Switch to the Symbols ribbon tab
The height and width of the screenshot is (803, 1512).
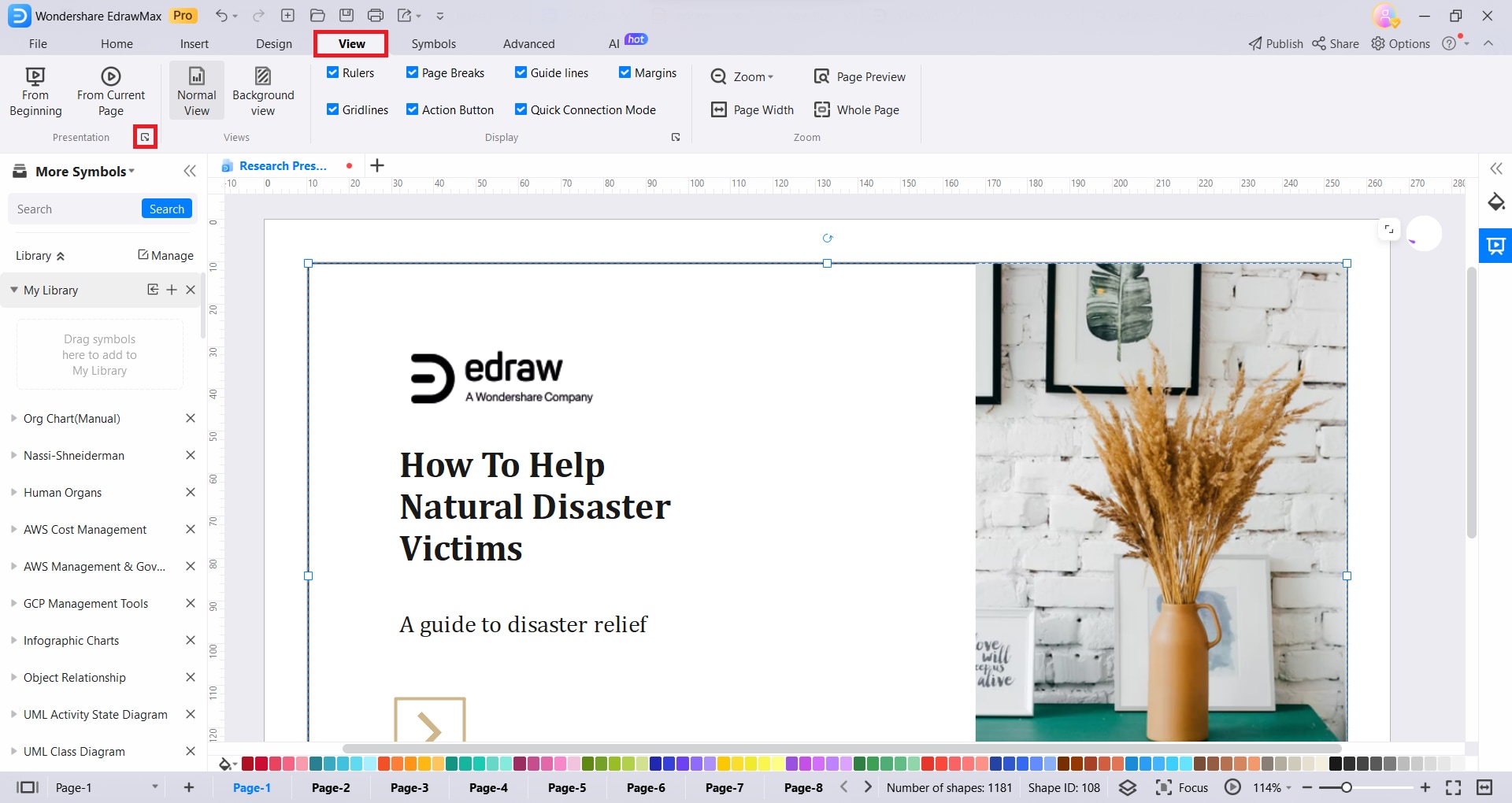434,43
